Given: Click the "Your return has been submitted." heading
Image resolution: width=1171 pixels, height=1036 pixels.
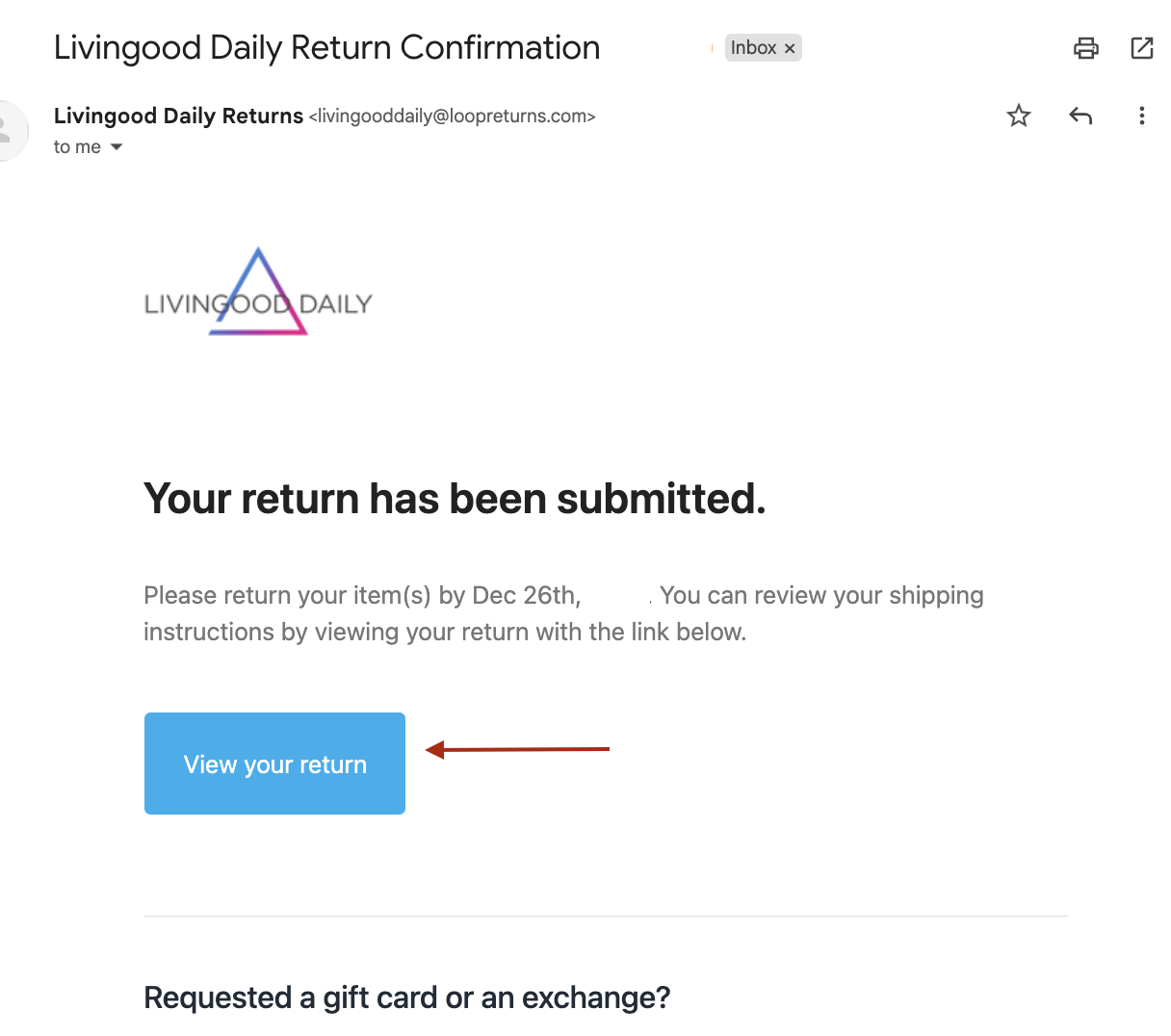Looking at the screenshot, I should (455, 499).
